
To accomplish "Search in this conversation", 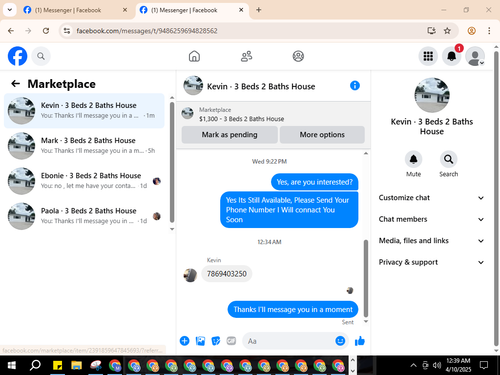I will click(448, 159).
